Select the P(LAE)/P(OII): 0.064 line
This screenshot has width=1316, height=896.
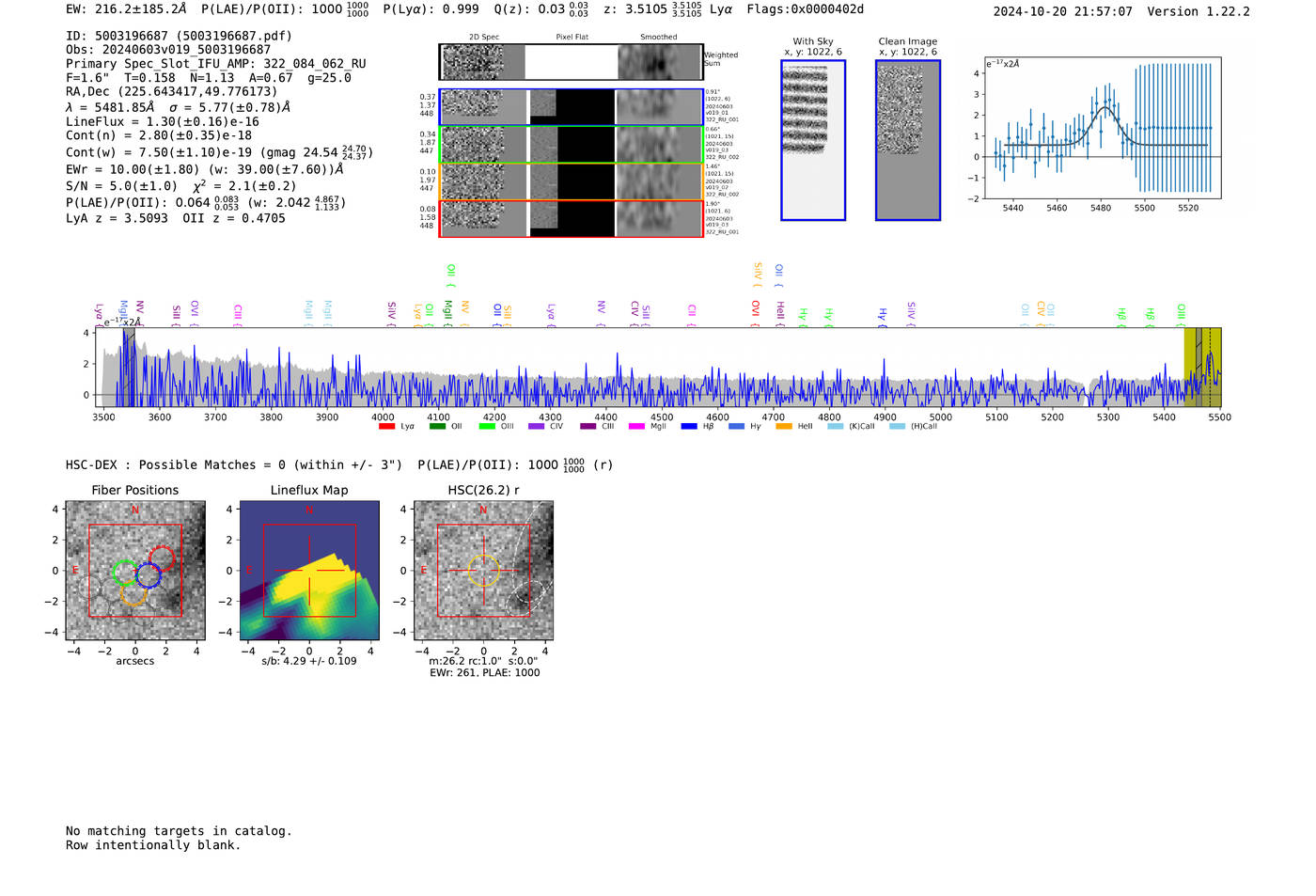point(206,202)
